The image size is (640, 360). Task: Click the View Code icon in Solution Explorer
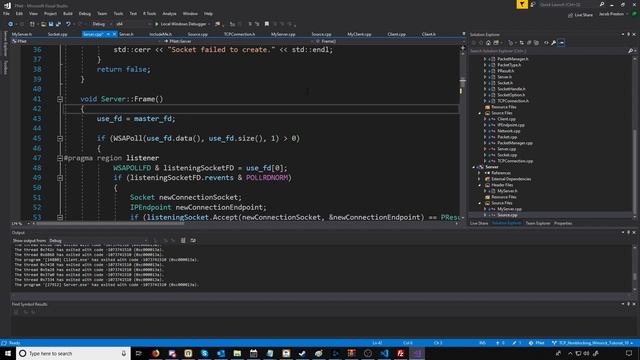pos(546,42)
